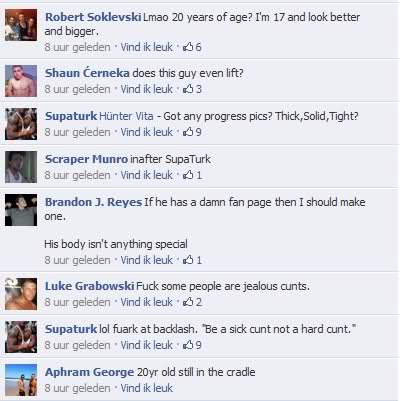The image size is (401, 401).
Task: Click Vind ik leuk under Shaun Ćerneka's comment
Action: [x=147, y=89]
